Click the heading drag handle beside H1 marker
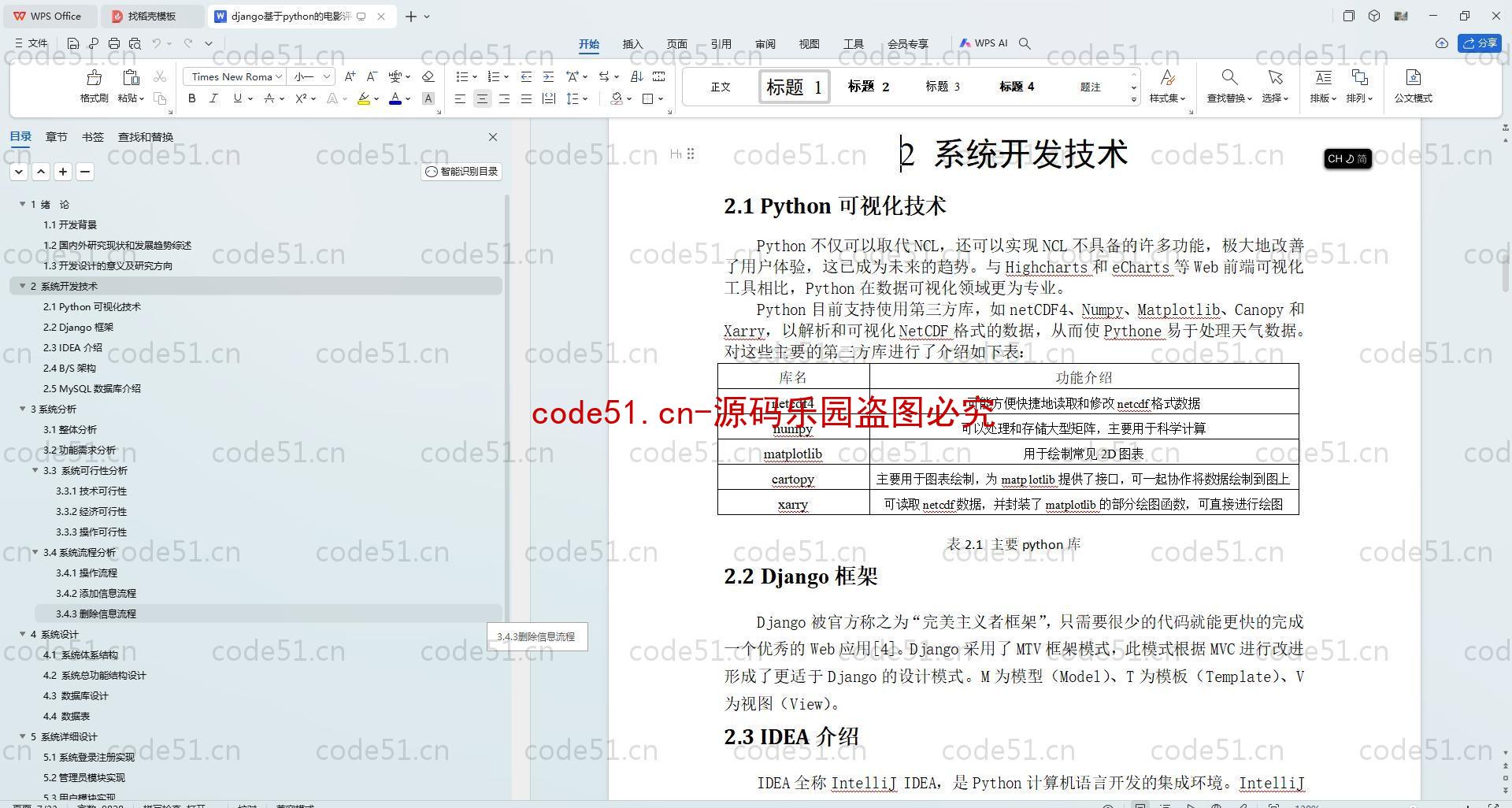1512x808 pixels. (691, 154)
